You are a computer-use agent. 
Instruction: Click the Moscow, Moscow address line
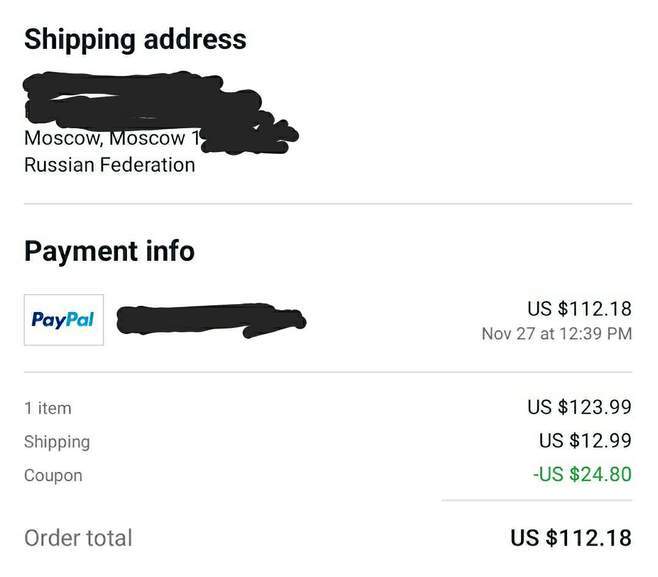tap(104, 138)
